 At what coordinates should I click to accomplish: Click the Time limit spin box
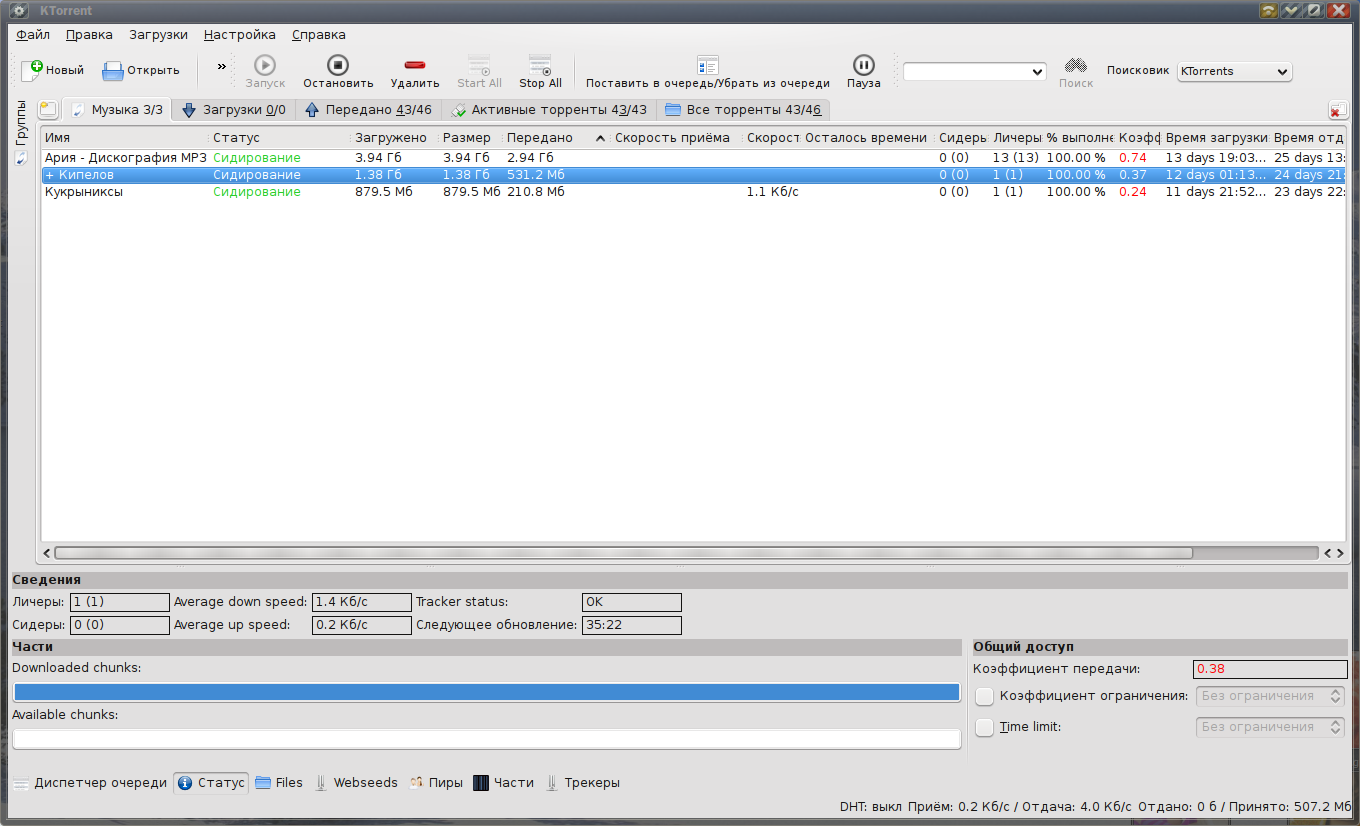point(1270,727)
